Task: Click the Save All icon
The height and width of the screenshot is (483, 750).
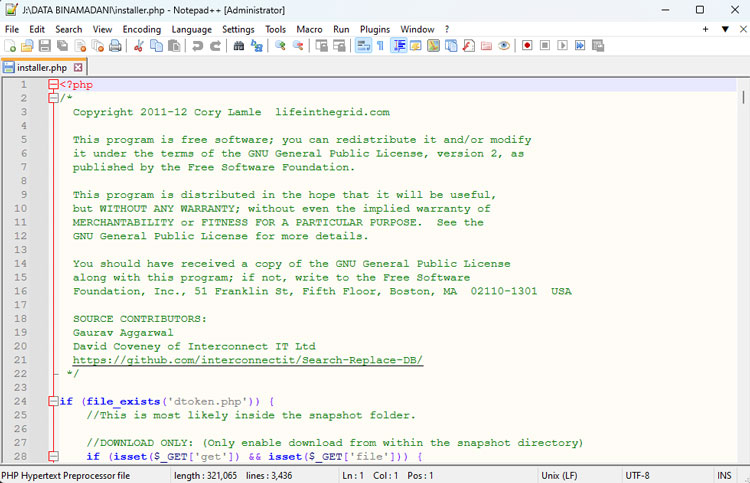Action: pyautogui.click(x=62, y=46)
